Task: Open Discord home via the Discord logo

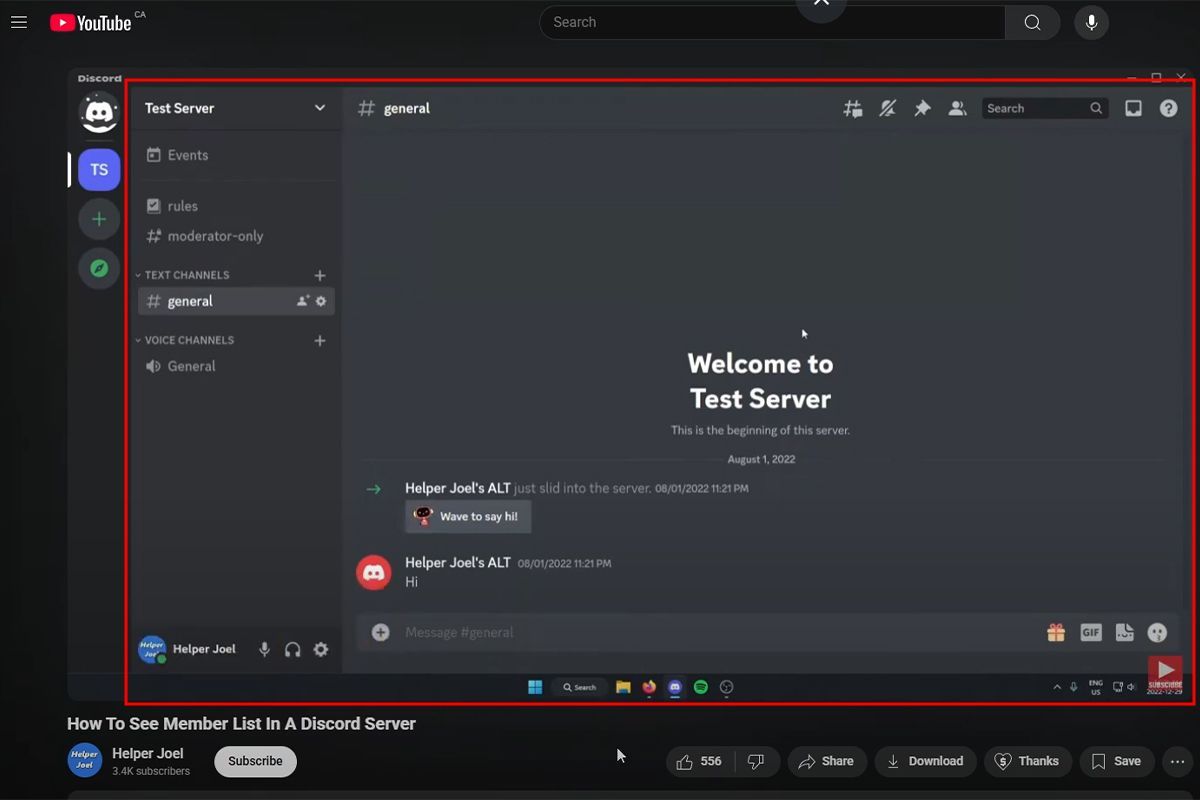Action: click(x=99, y=112)
